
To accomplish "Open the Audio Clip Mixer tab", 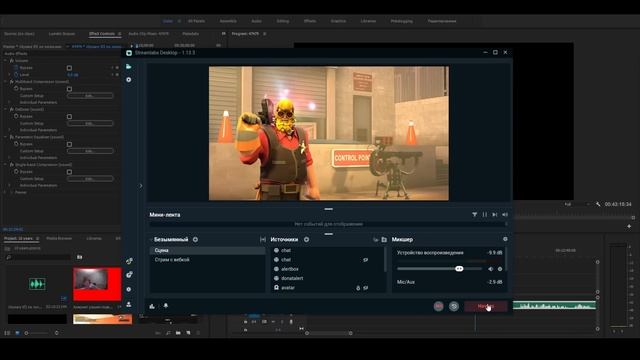I will point(149,33).
